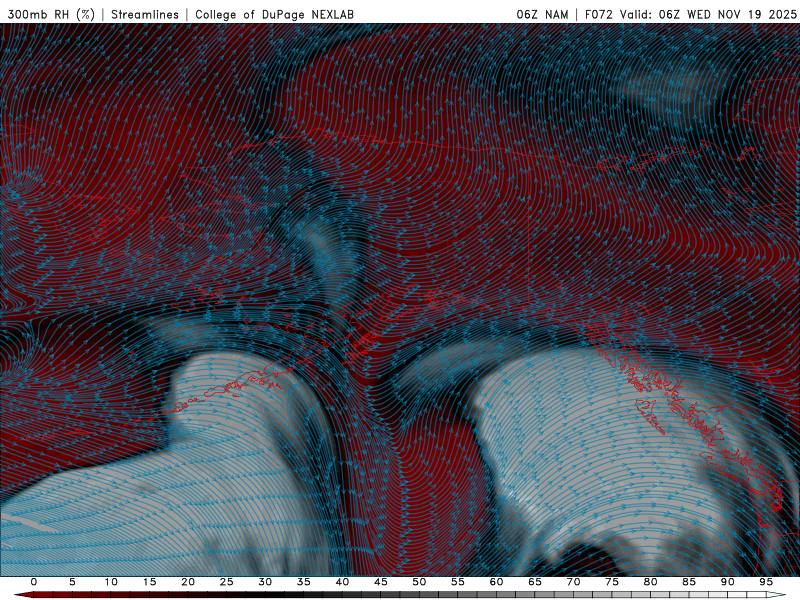Click the '10' tick label on colorbar
800x600 pixels.
[111, 582]
